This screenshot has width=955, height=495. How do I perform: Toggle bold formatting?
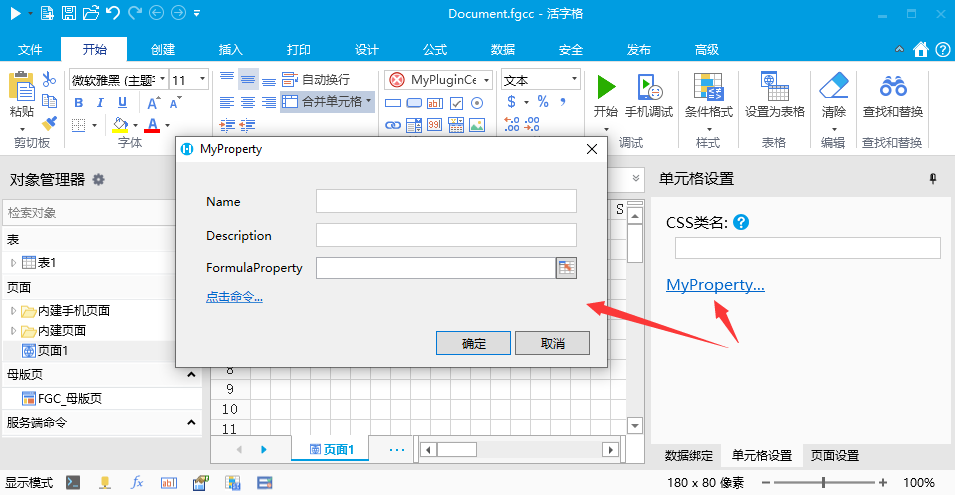click(x=79, y=102)
